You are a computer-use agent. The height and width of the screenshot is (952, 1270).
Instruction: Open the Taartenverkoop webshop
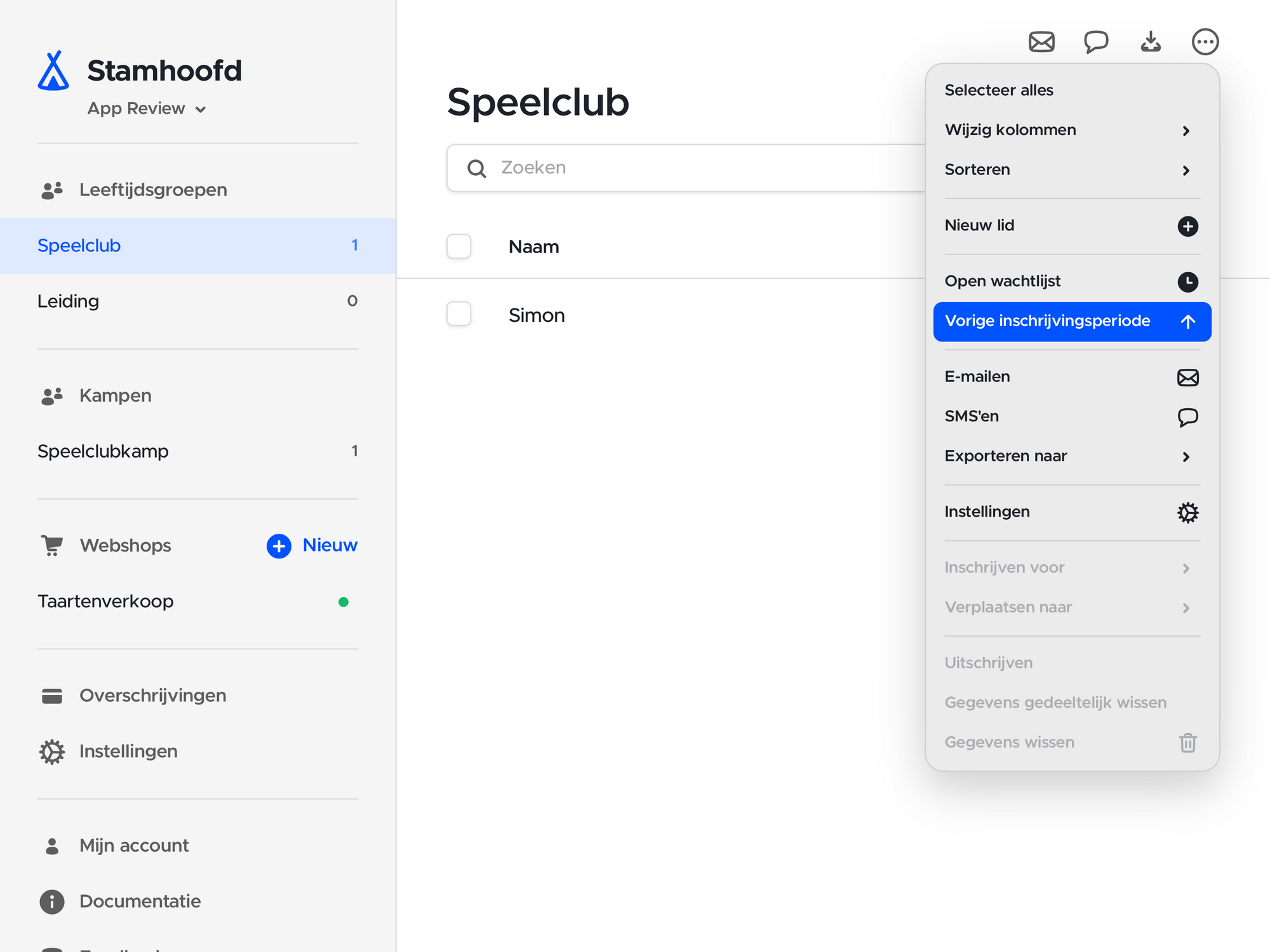tap(197, 601)
